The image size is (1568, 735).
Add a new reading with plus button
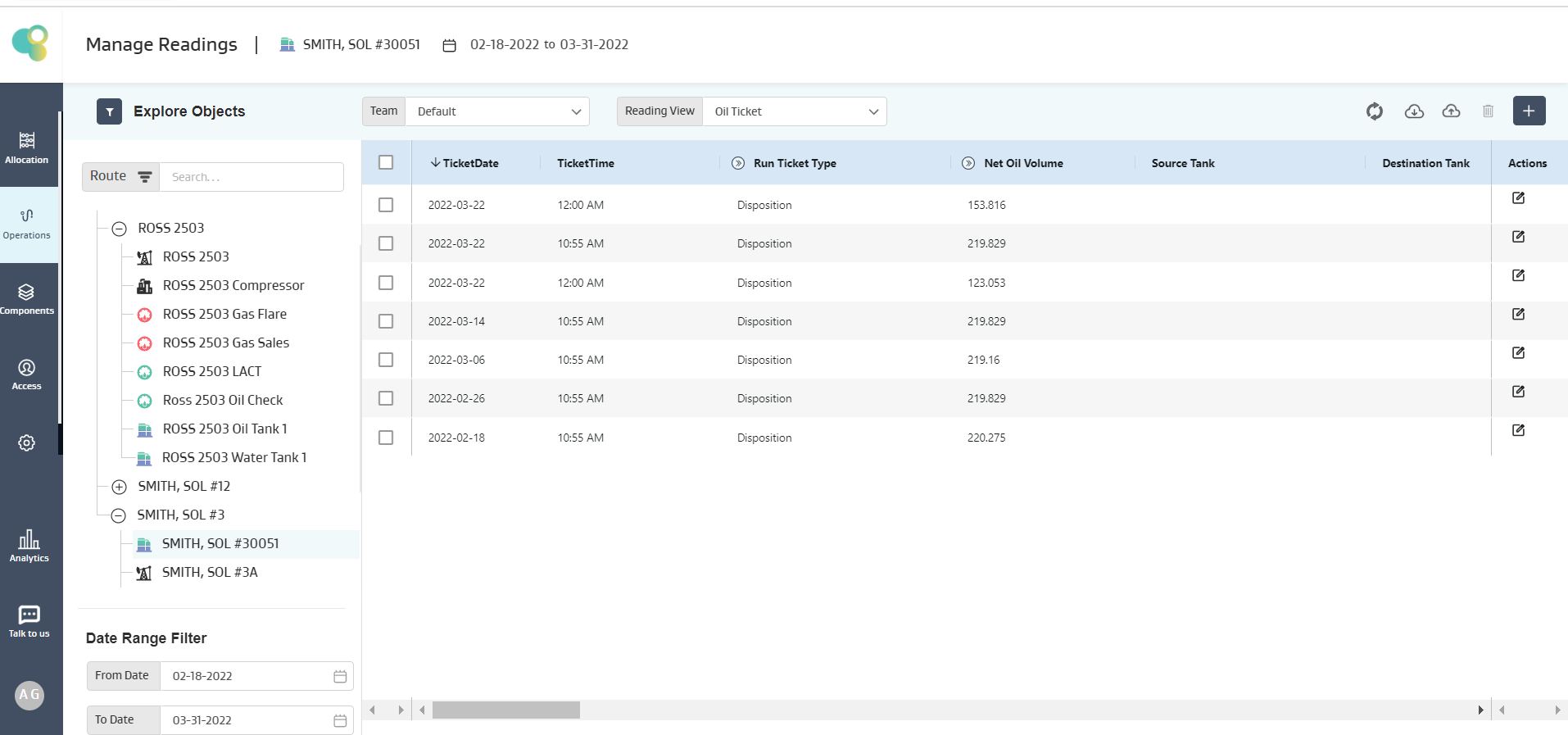pyautogui.click(x=1529, y=111)
